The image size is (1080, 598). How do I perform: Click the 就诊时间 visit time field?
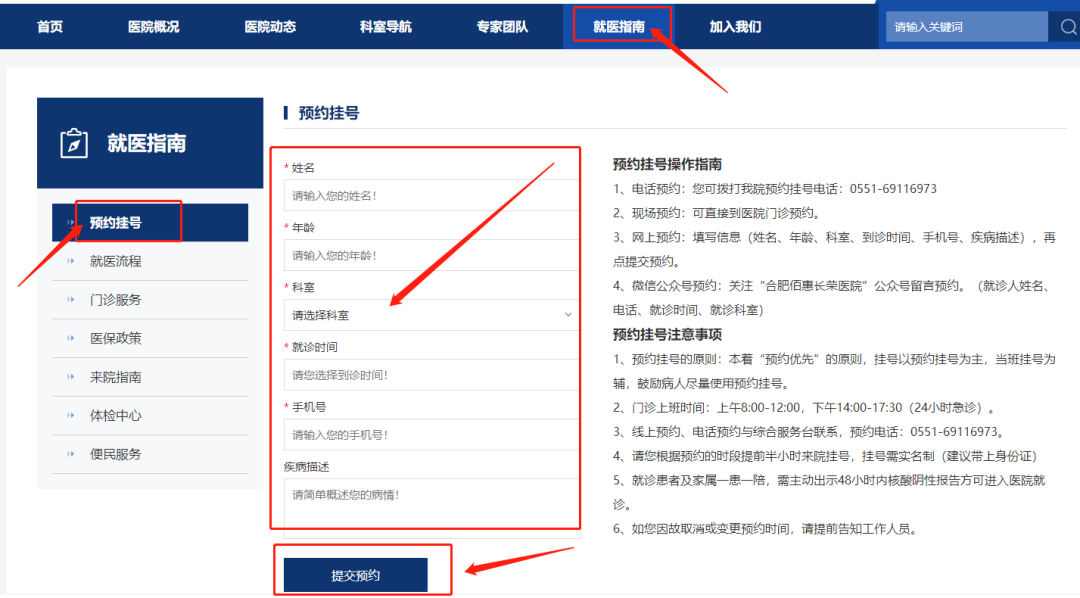[430, 375]
